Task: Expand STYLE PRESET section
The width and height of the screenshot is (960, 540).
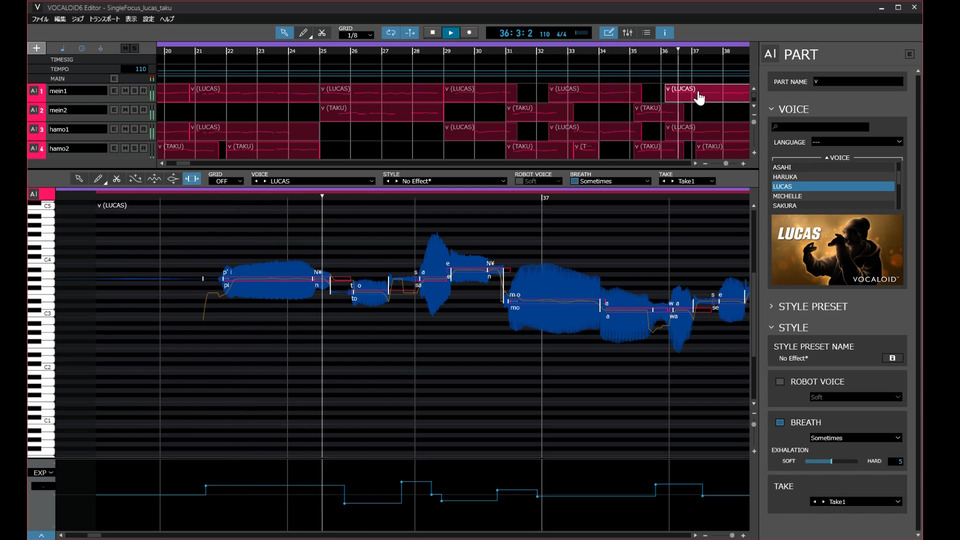Action: click(812, 306)
